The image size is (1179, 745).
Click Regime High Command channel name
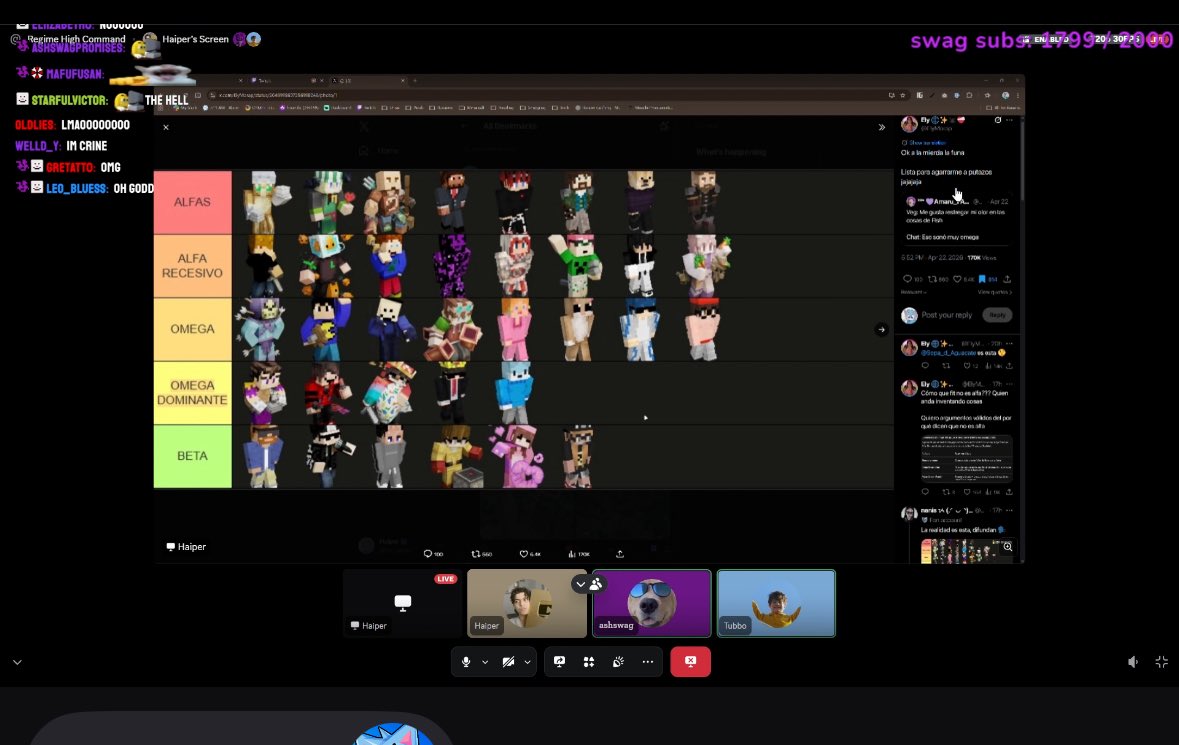click(77, 39)
